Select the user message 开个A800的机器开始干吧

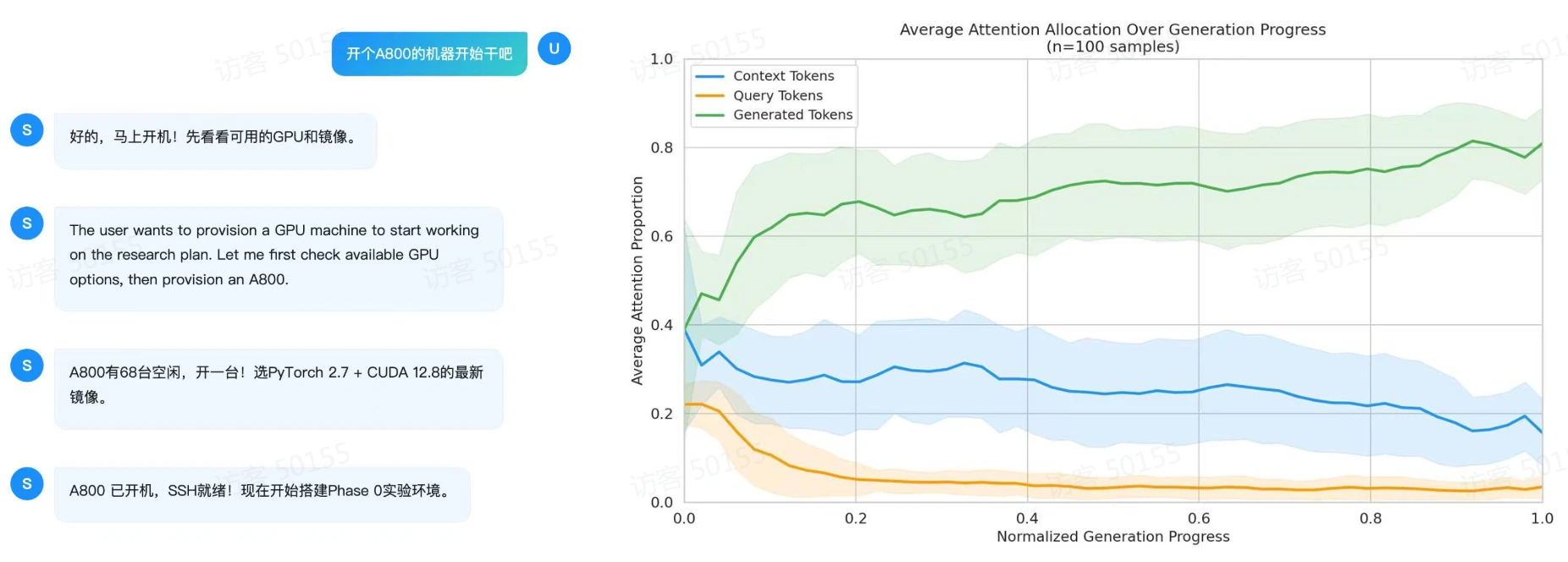pos(429,53)
